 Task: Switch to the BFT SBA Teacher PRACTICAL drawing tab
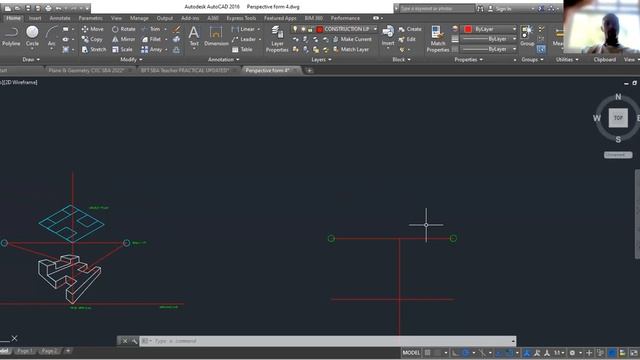point(184,70)
